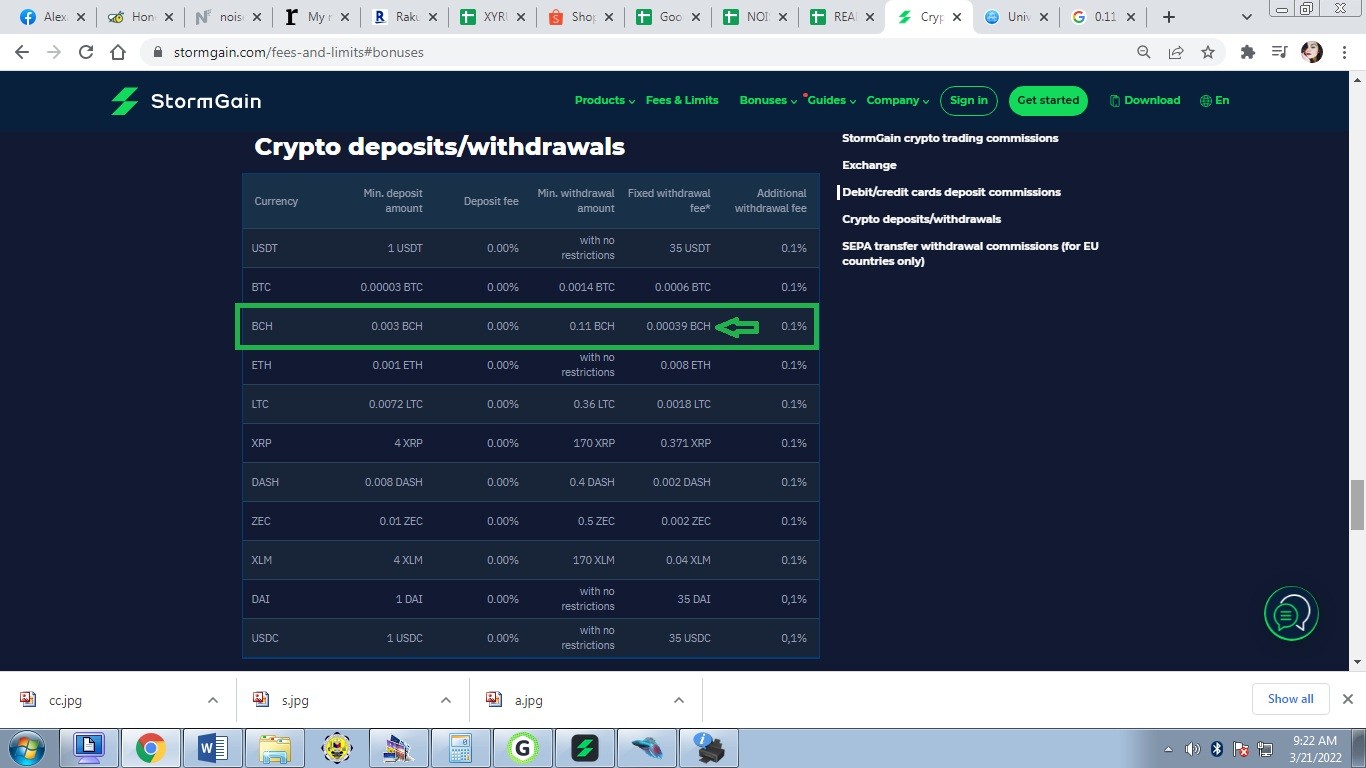Open options arrow for cc.jpg download
The height and width of the screenshot is (768, 1366).
[212, 700]
